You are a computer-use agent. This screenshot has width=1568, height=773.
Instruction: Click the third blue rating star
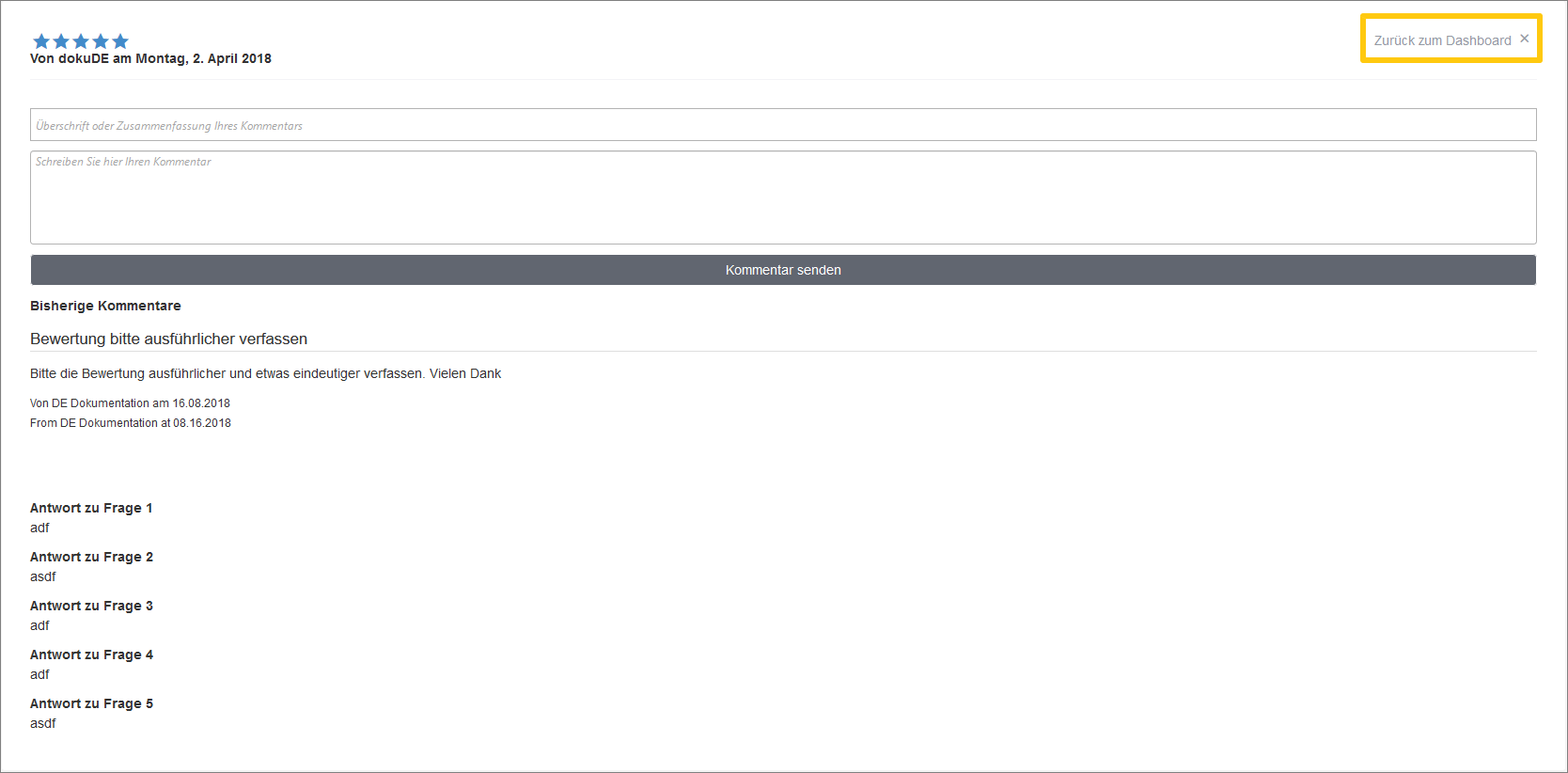click(81, 41)
